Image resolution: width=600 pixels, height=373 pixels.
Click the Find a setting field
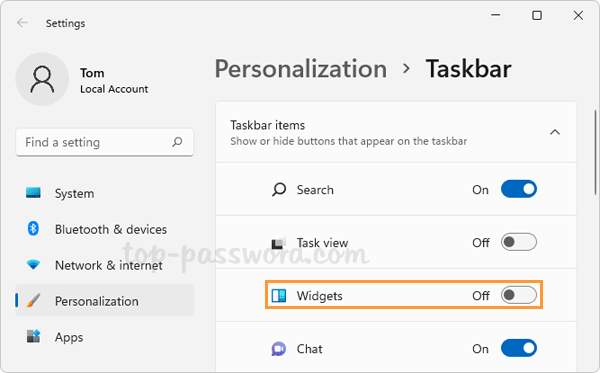104,142
